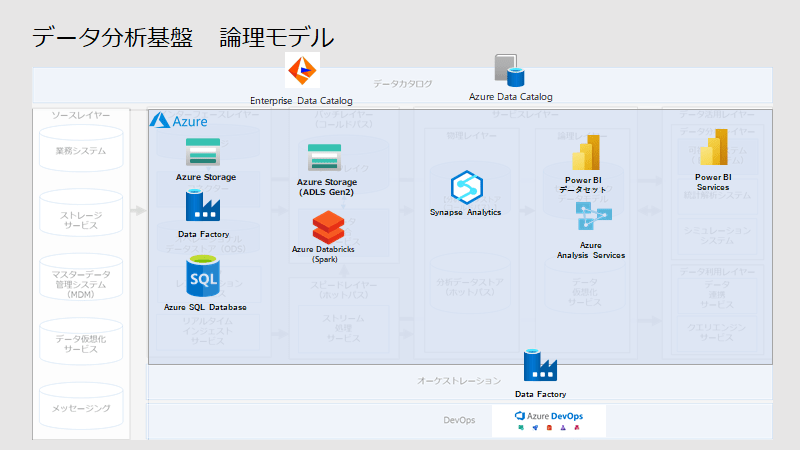
Task: Click the ソースレイヤー heading
Action: click(x=81, y=115)
